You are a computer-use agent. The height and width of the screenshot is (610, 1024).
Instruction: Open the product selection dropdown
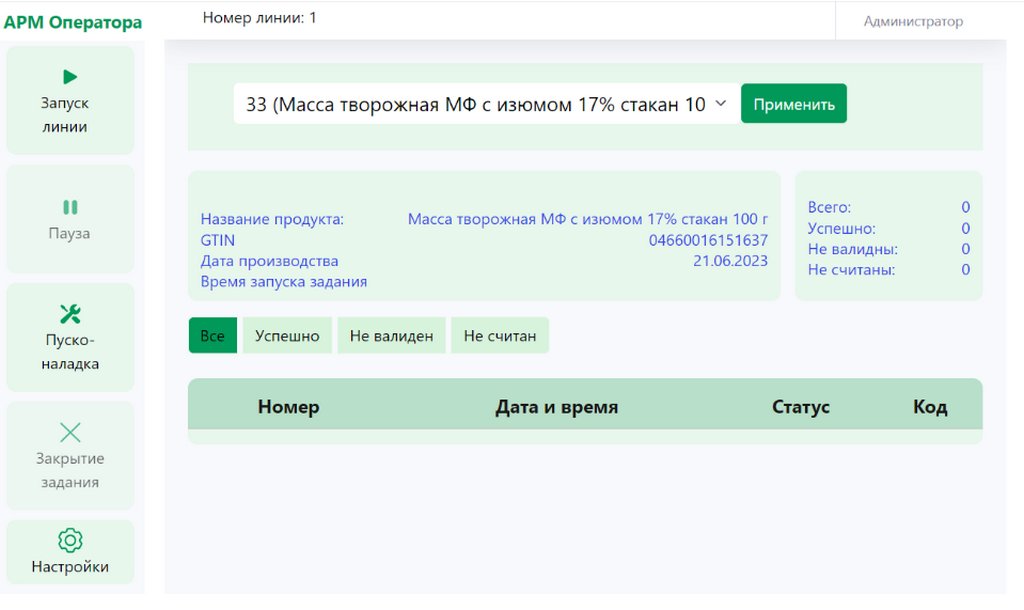(x=487, y=104)
